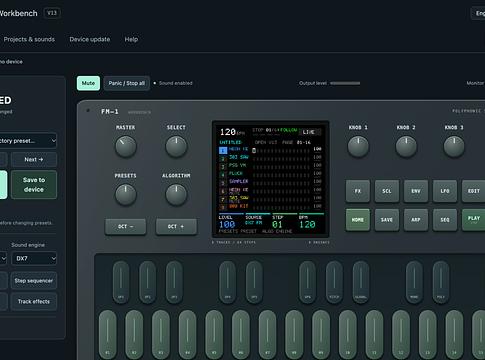The width and height of the screenshot is (485, 360).
Task: Click the SELECT knob
Action: (x=176, y=147)
